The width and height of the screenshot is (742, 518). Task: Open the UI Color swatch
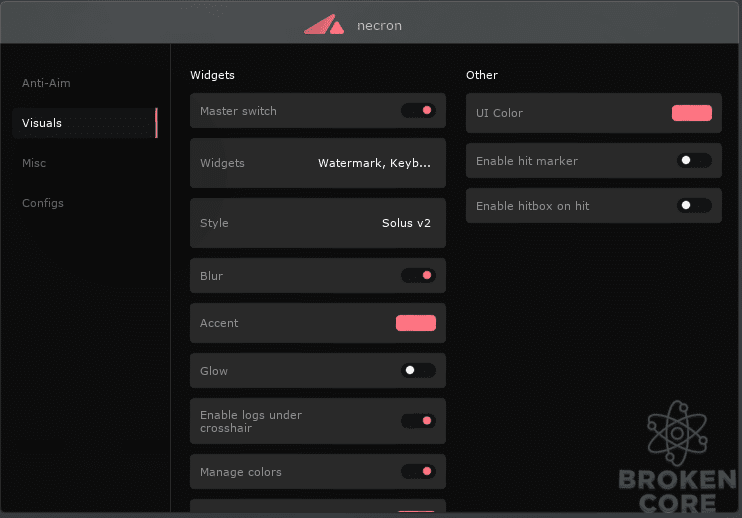(692, 113)
